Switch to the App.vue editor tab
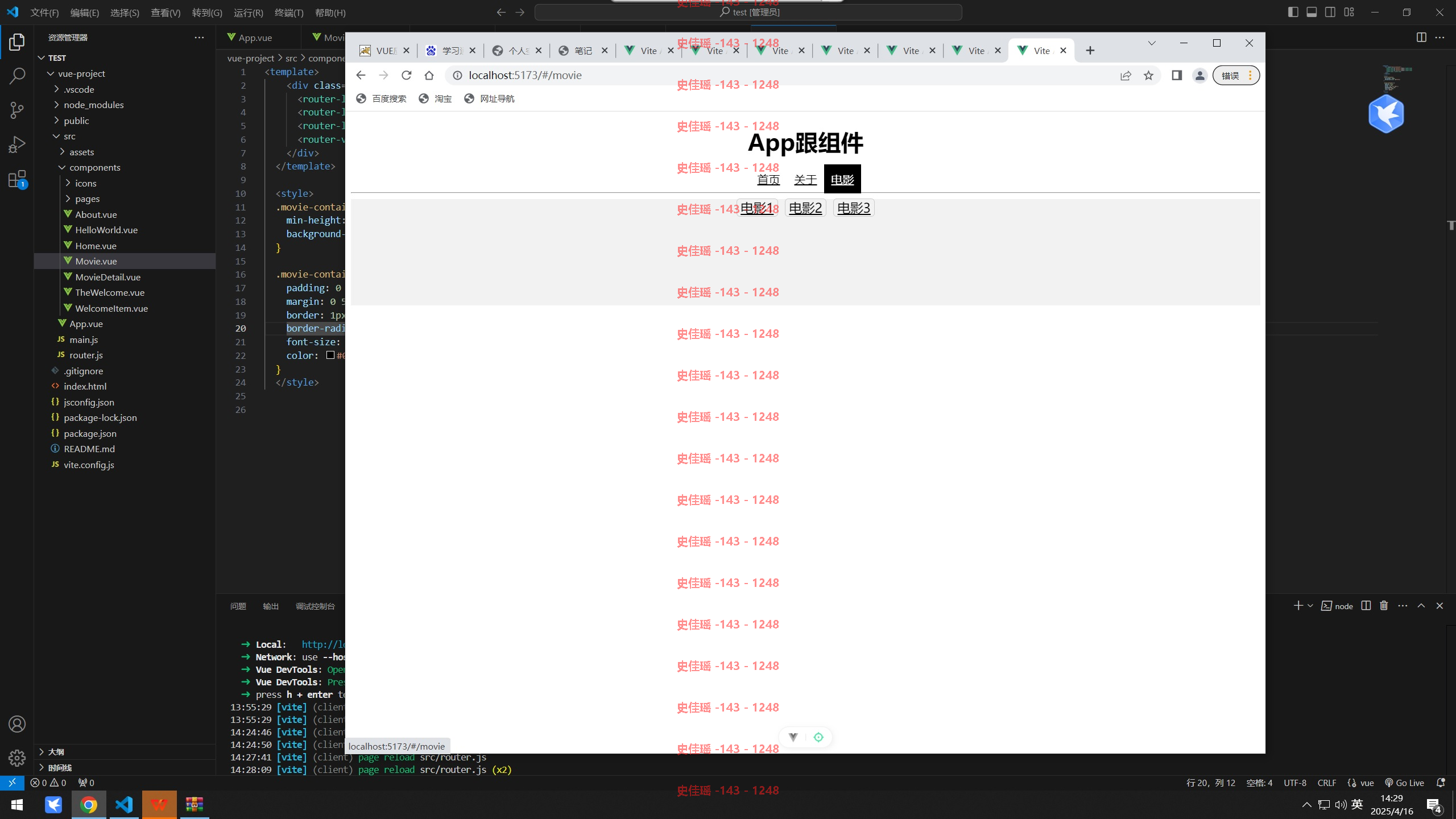The image size is (1456, 819). pyautogui.click(x=255, y=38)
